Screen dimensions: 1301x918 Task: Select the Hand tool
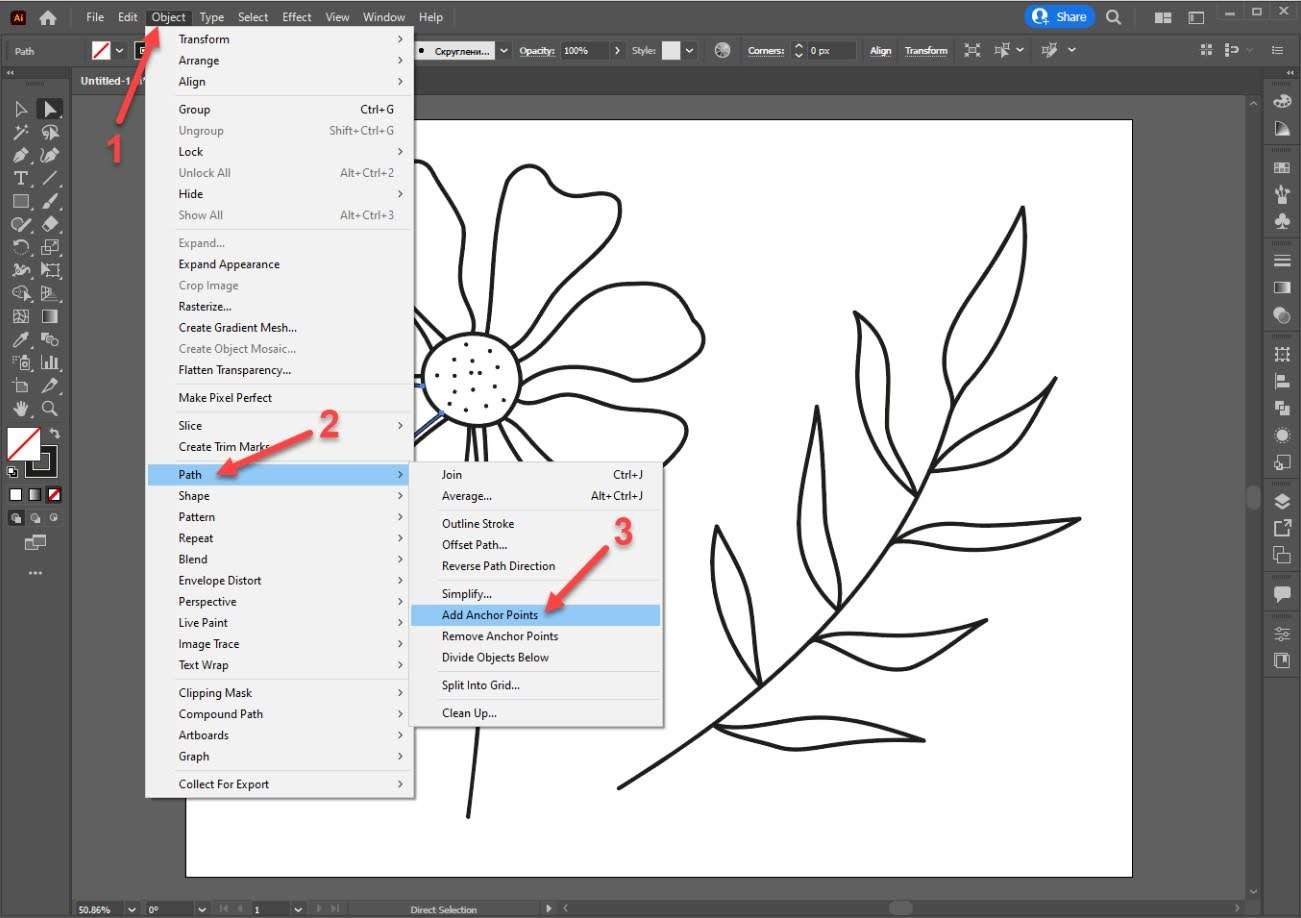[x=21, y=408]
